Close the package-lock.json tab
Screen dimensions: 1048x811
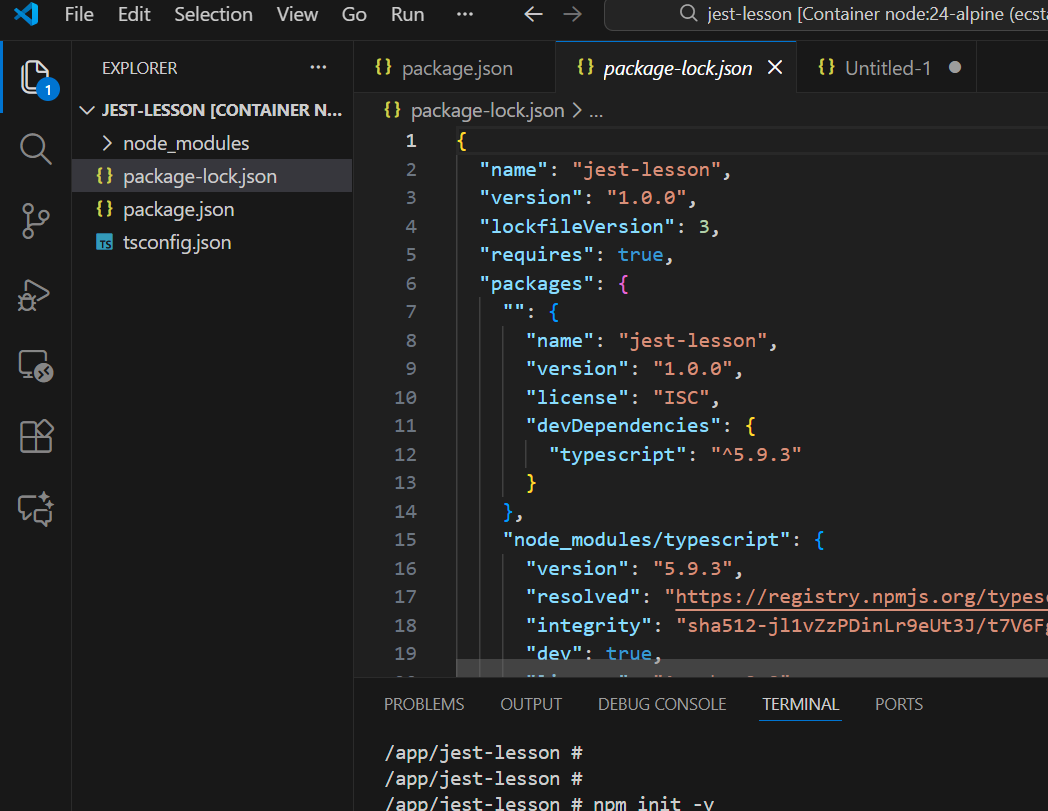pos(775,68)
